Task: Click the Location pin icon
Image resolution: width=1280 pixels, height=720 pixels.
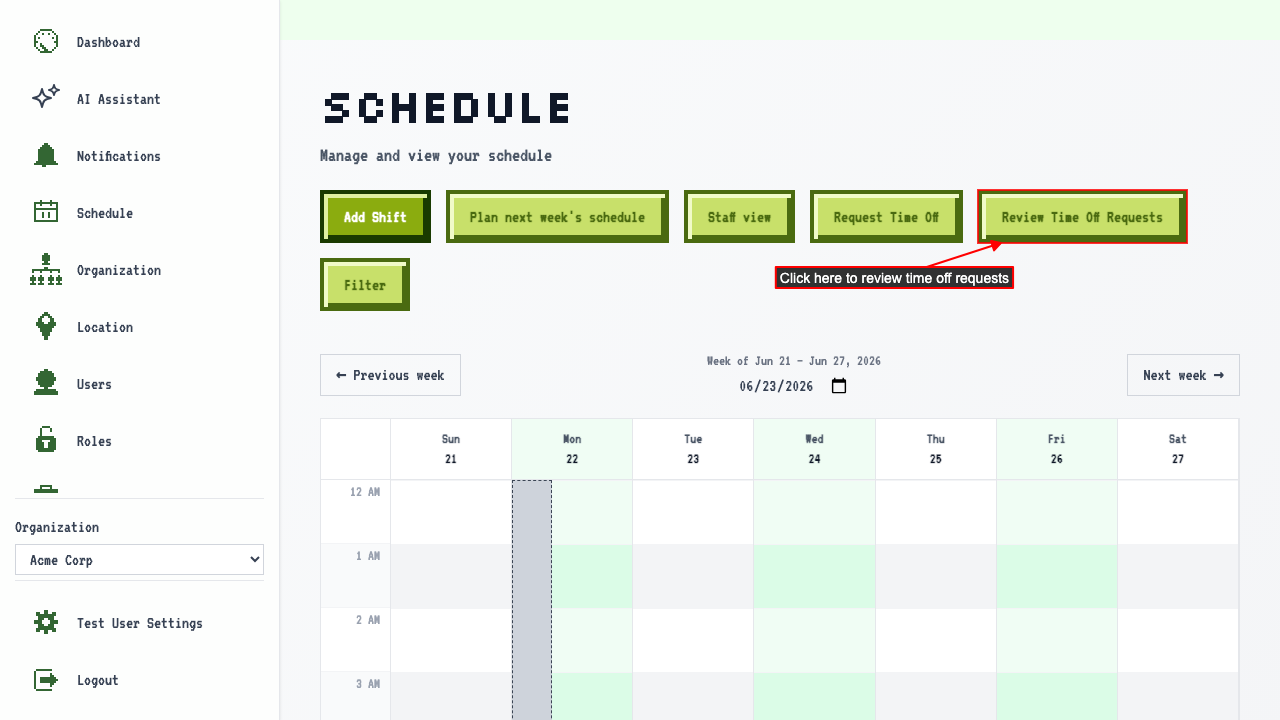Action: click(x=46, y=327)
